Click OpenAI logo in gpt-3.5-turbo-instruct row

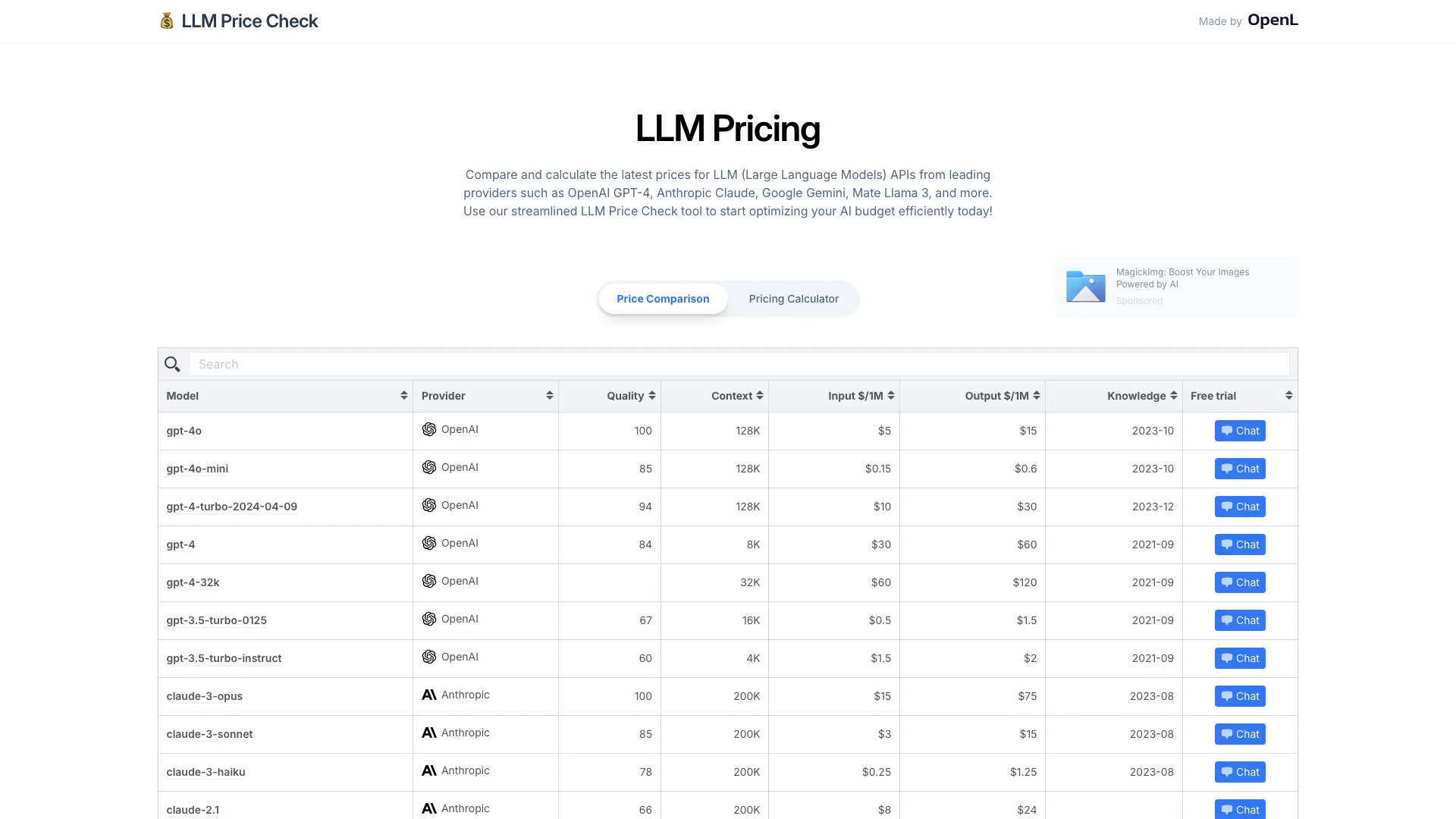(429, 657)
